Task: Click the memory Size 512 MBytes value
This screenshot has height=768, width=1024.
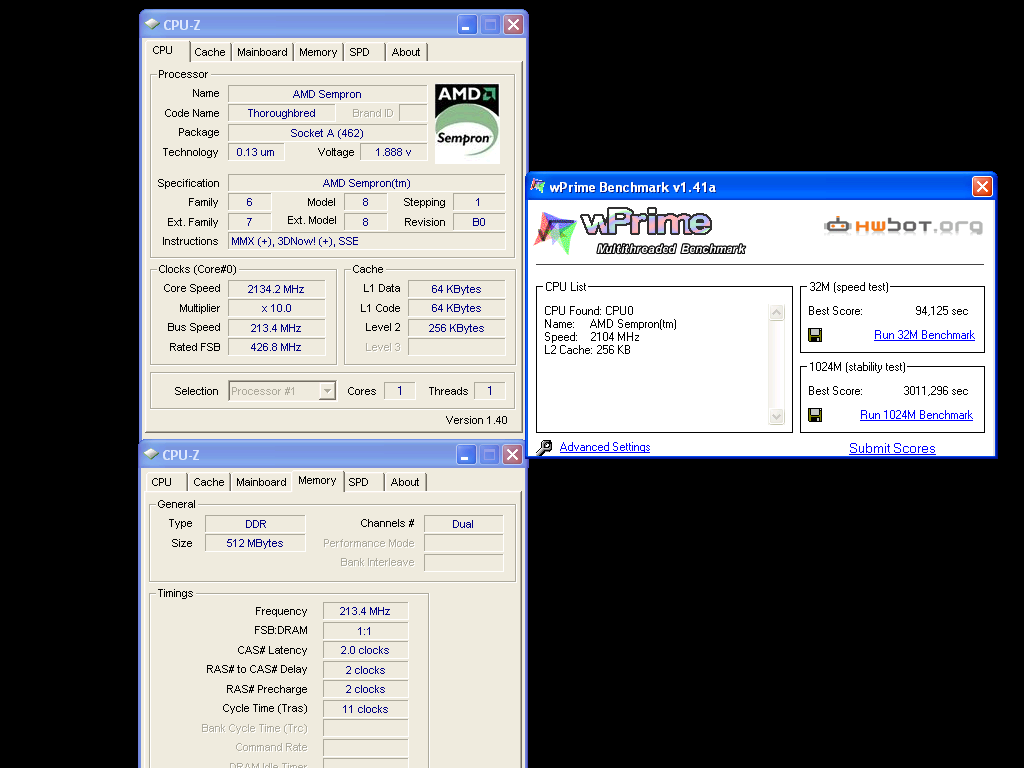Action: pos(255,543)
